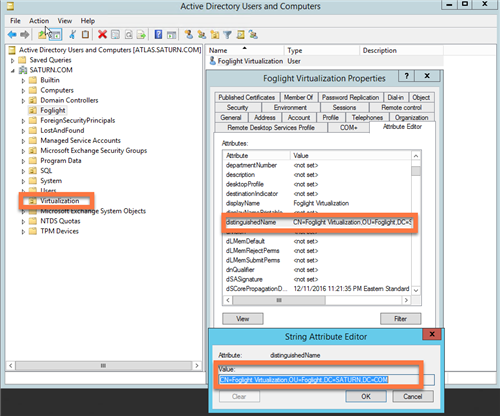Viewport: 500px width, 416px height.
Task: Expand the Managed Service Accounts node
Action: [23, 141]
